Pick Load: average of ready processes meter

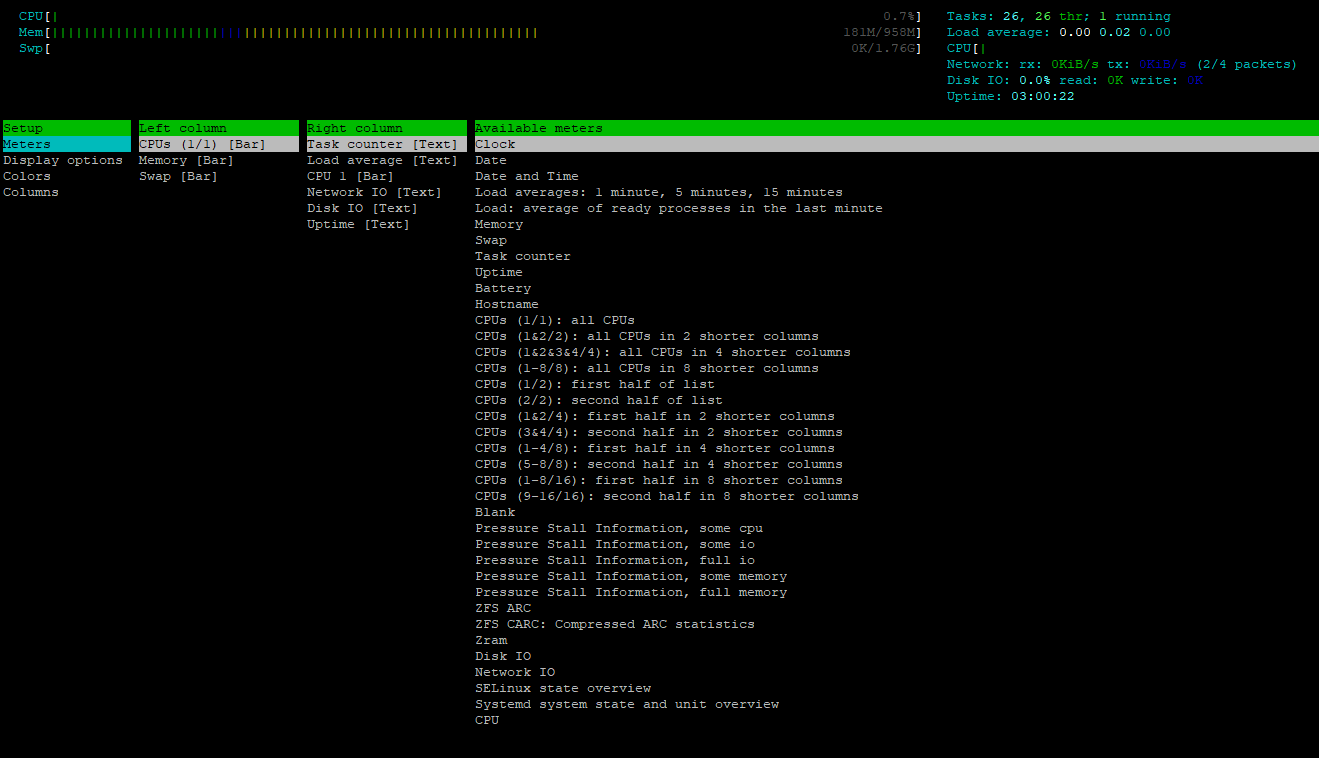(679, 208)
